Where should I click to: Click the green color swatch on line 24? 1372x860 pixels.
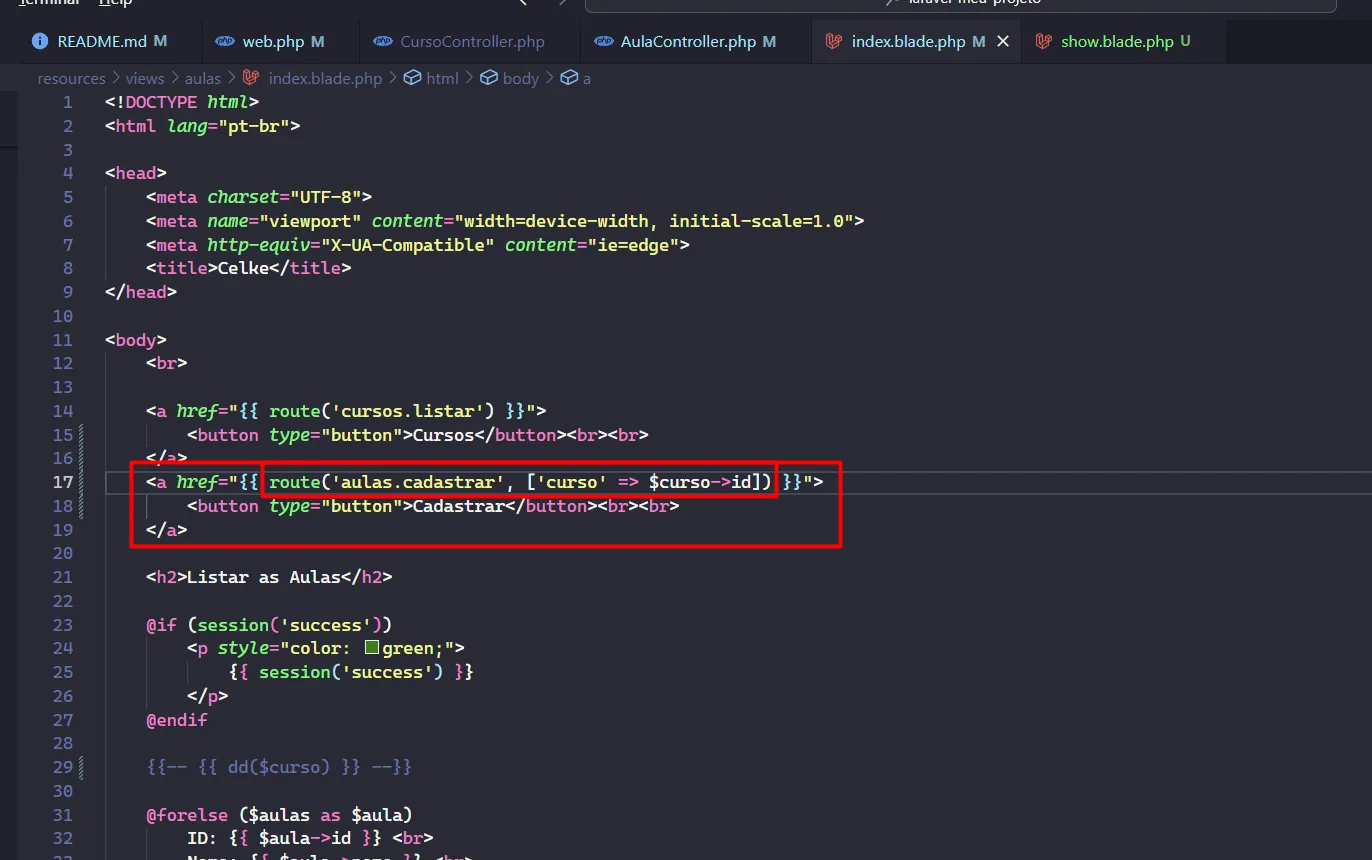pos(372,648)
